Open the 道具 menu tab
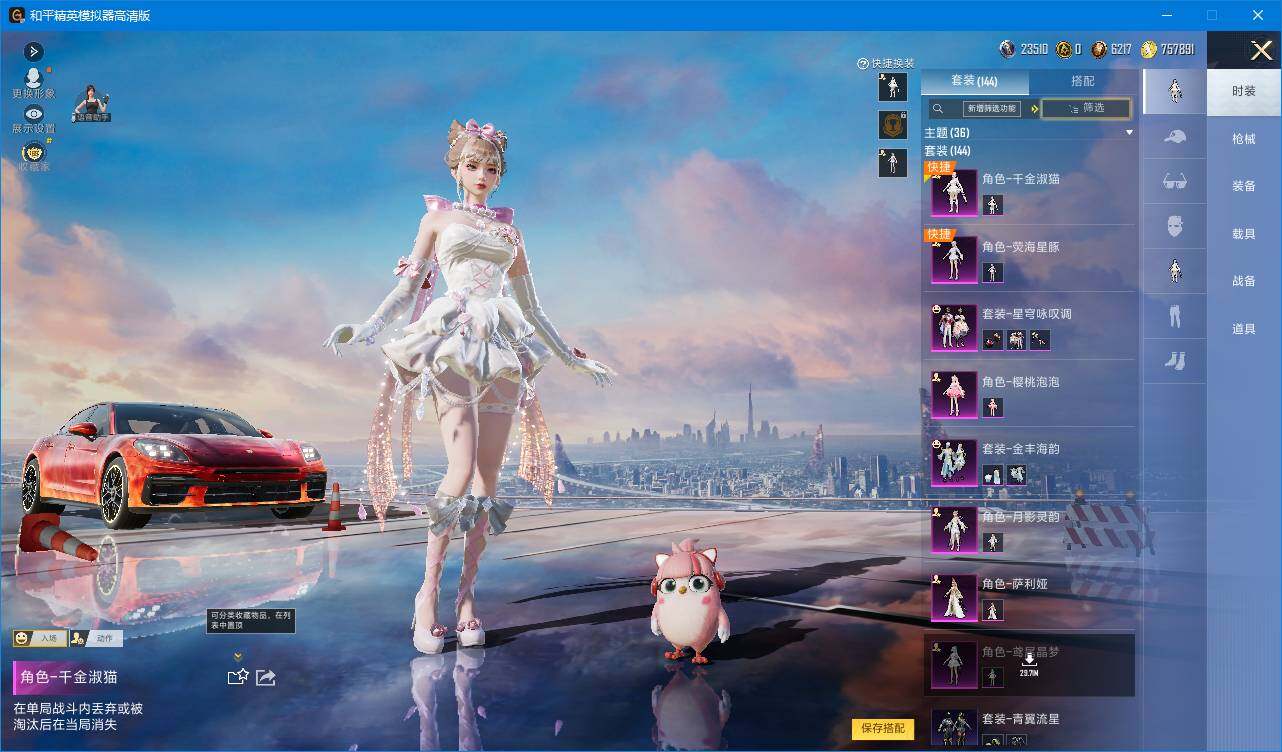 click(x=1244, y=329)
